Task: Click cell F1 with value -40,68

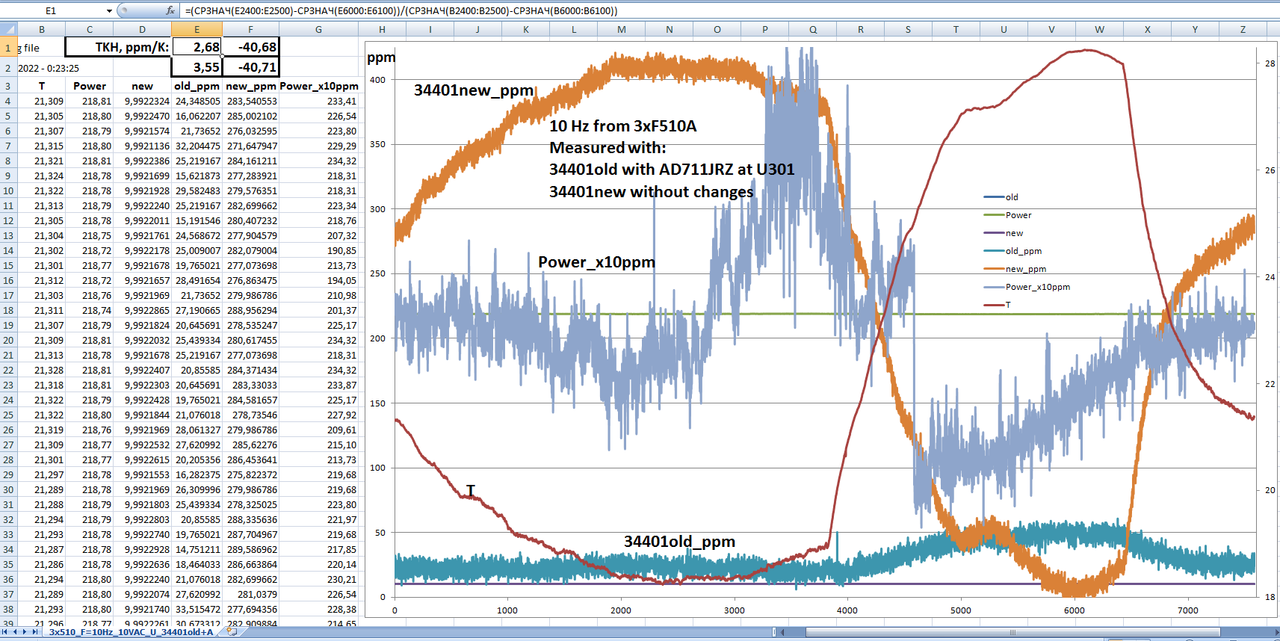Action: click(250, 47)
